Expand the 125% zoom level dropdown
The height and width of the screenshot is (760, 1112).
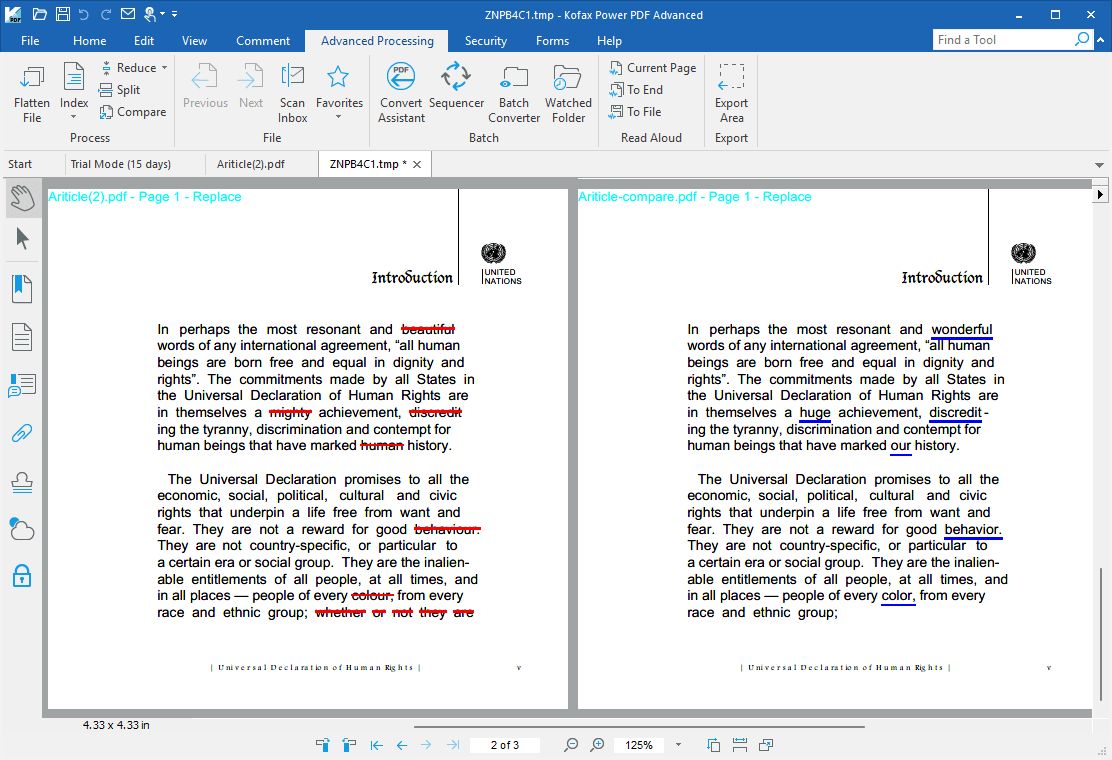point(677,744)
